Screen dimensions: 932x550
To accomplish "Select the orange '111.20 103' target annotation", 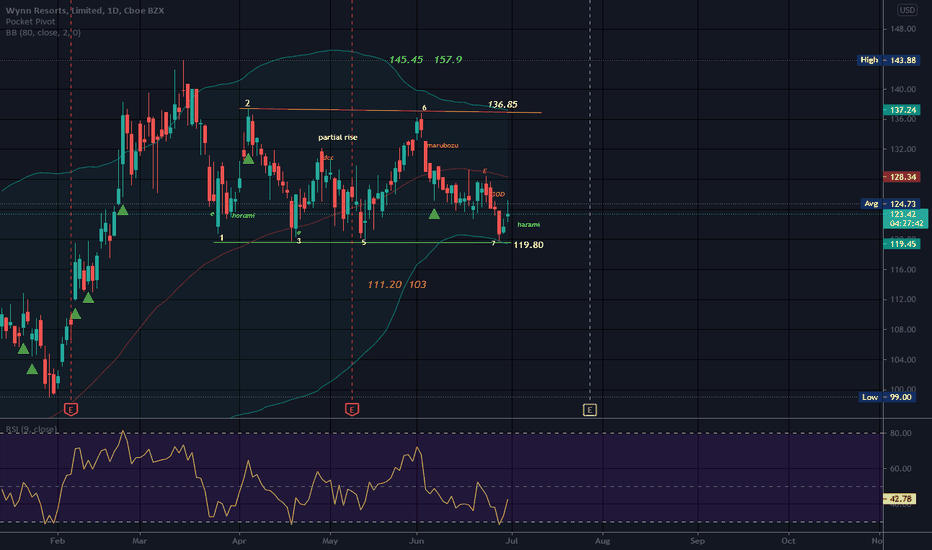I will point(396,284).
